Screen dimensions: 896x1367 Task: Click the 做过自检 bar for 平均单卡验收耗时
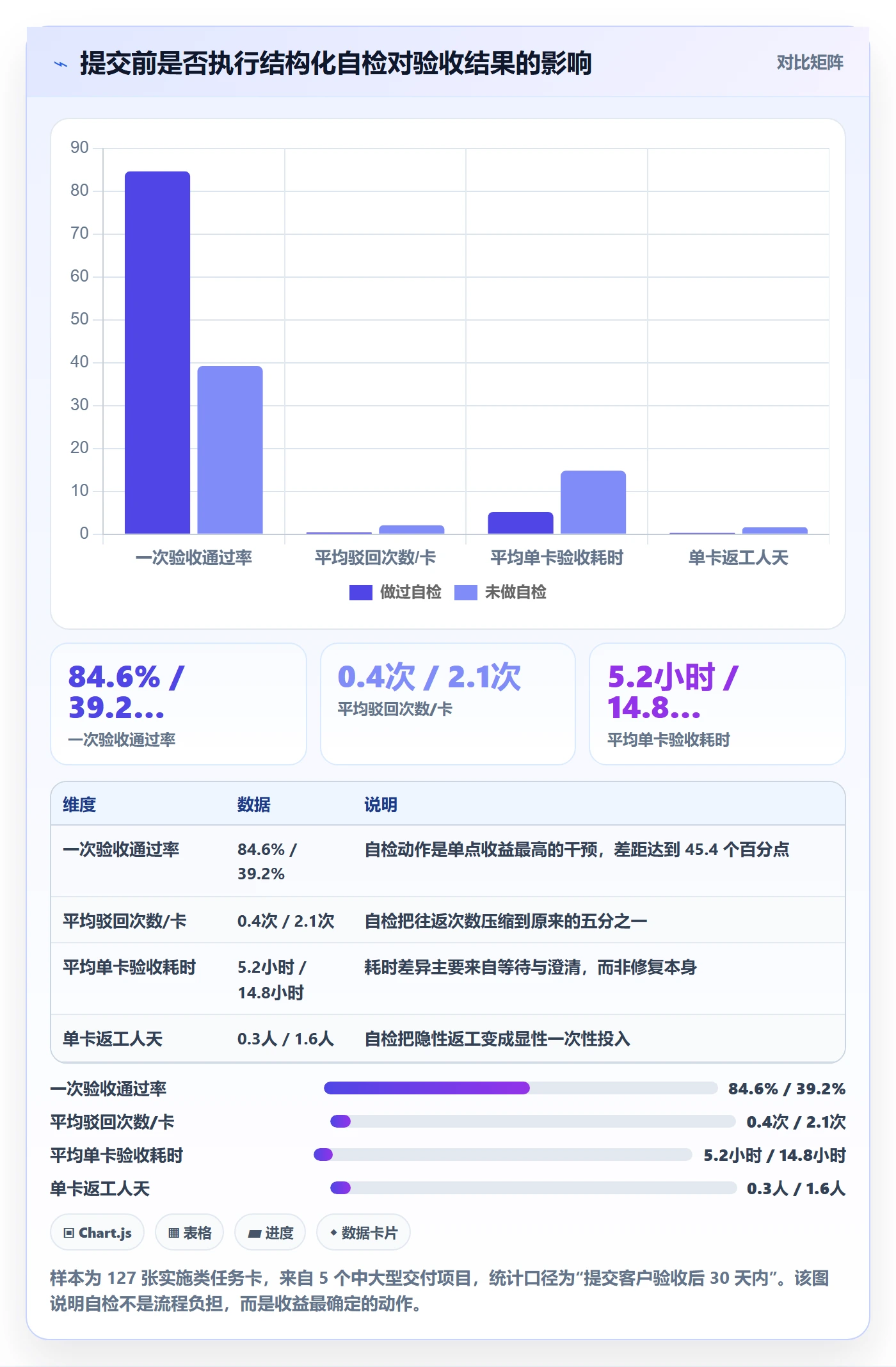click(520, 523)
